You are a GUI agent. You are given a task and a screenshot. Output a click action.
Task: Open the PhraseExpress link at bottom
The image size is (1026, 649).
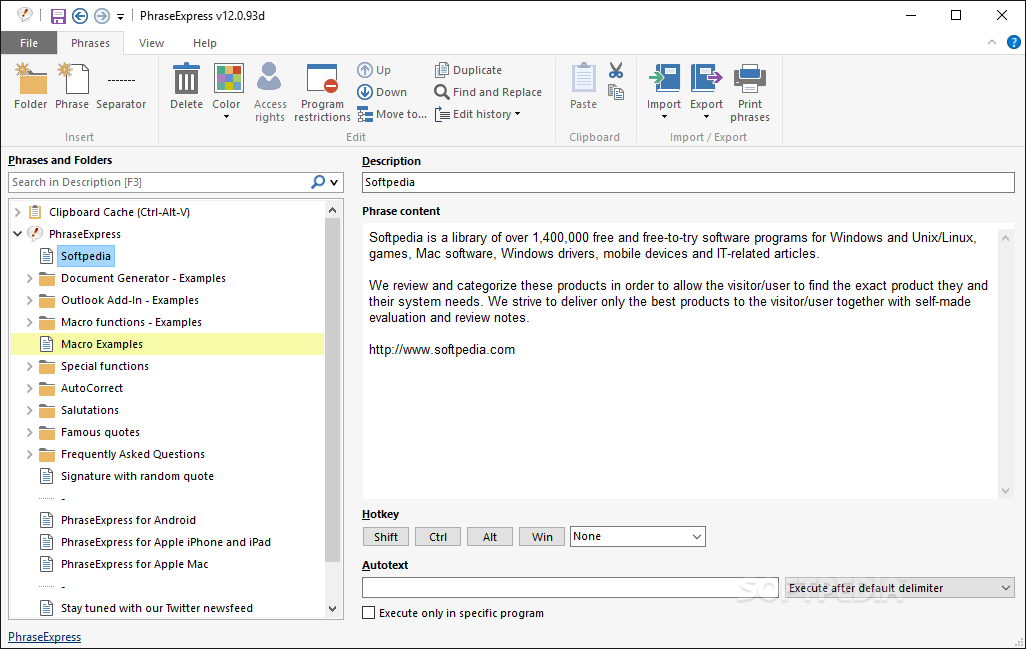point(44,637)
